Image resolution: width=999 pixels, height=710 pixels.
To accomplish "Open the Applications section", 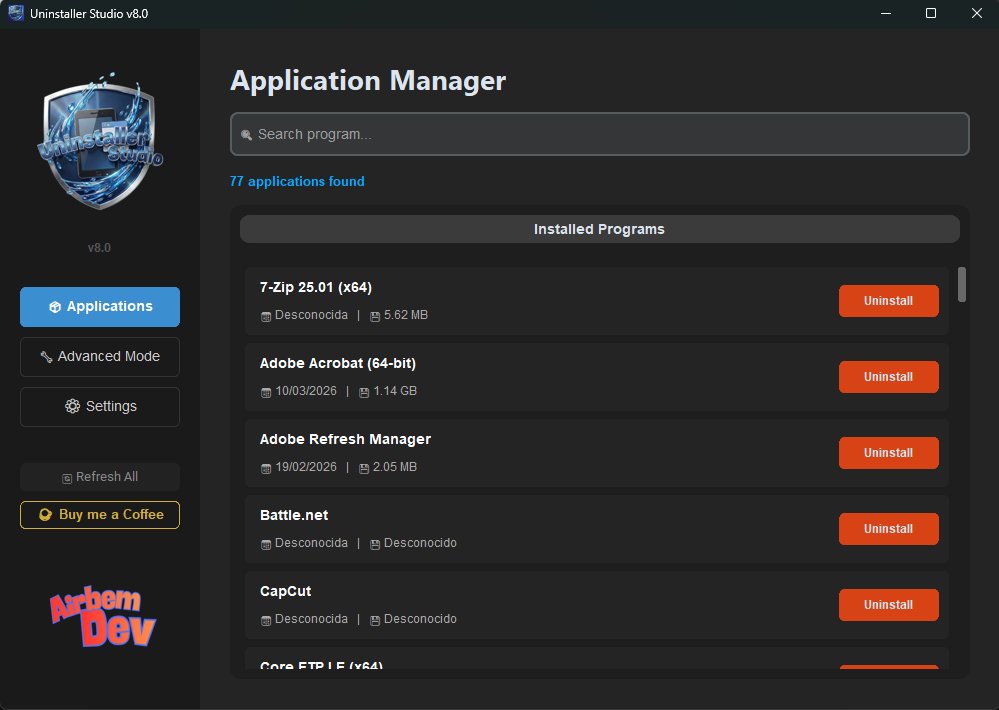I will [99, 307].
